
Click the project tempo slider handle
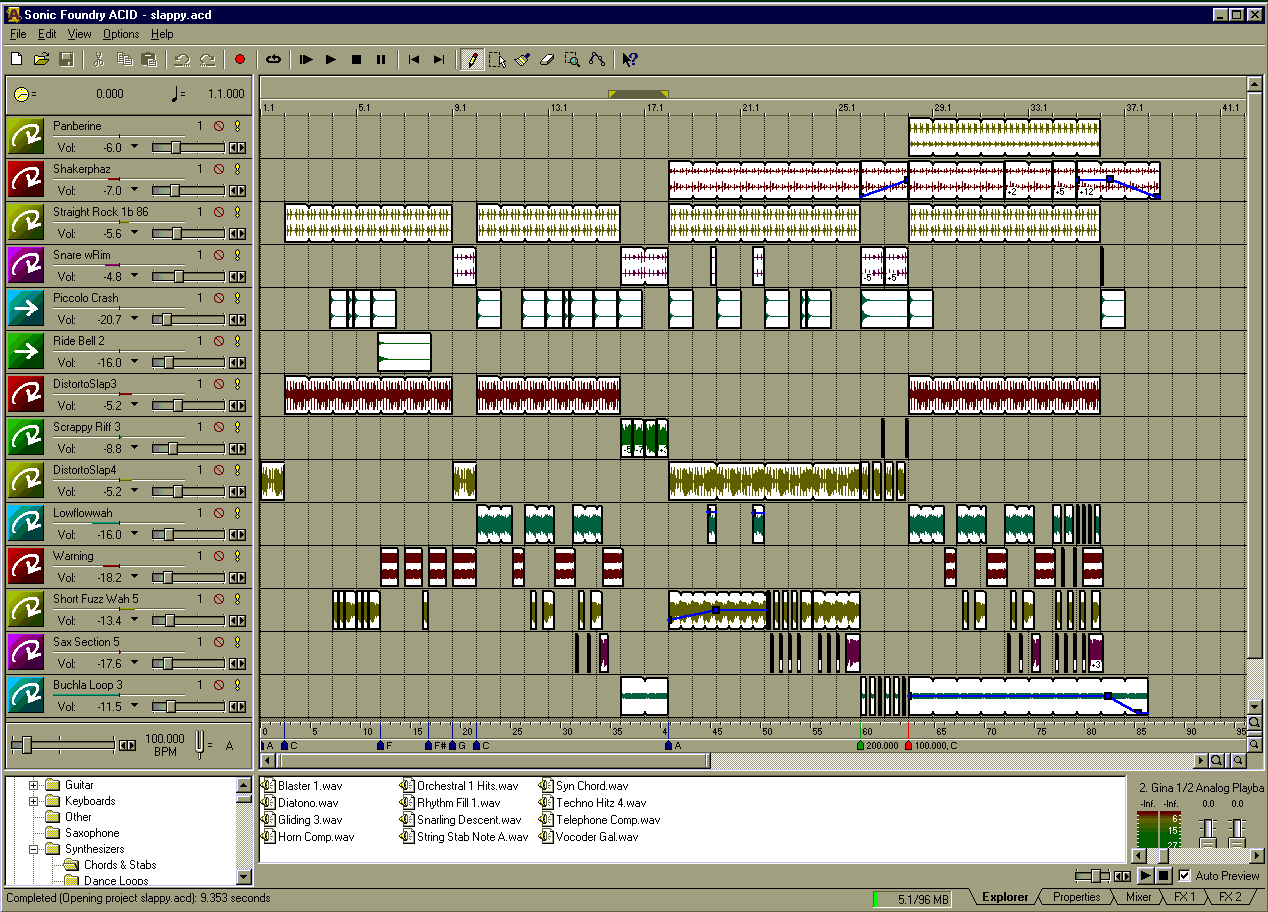point(26,744)
